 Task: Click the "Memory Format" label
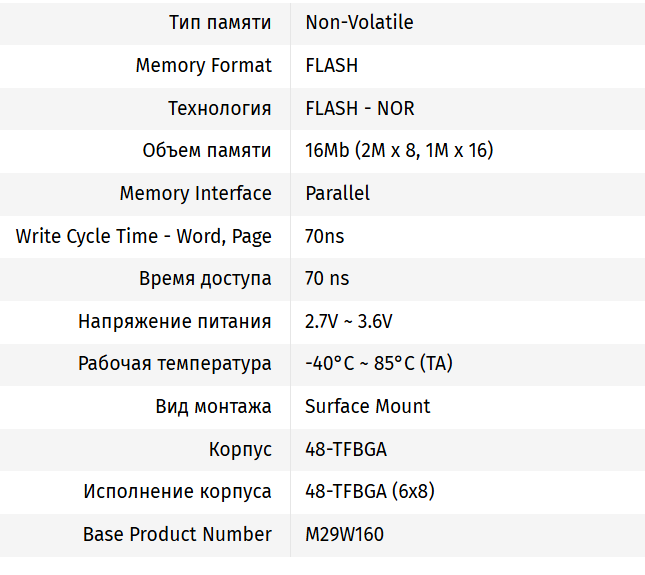click(x=203, y=66)
